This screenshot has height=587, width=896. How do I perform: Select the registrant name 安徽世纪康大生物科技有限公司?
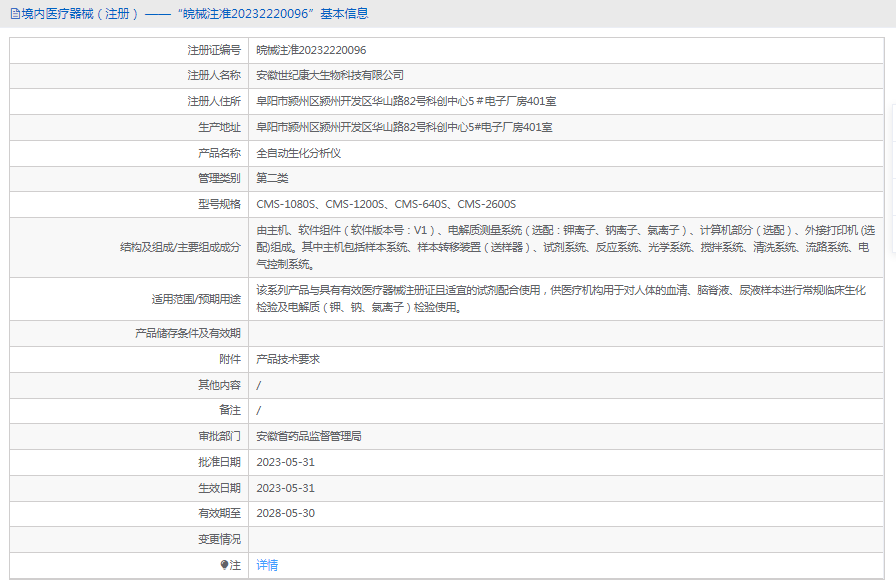click(330, 75)
